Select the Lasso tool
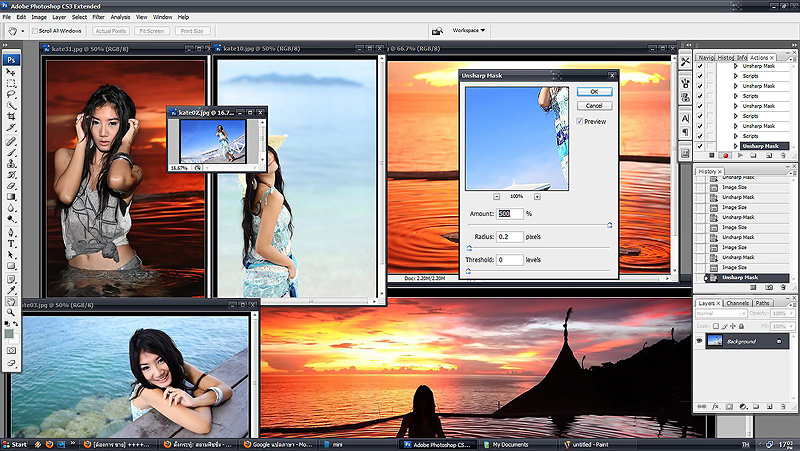The width and height of the screenshot is (800, 451). click(11, 95)
